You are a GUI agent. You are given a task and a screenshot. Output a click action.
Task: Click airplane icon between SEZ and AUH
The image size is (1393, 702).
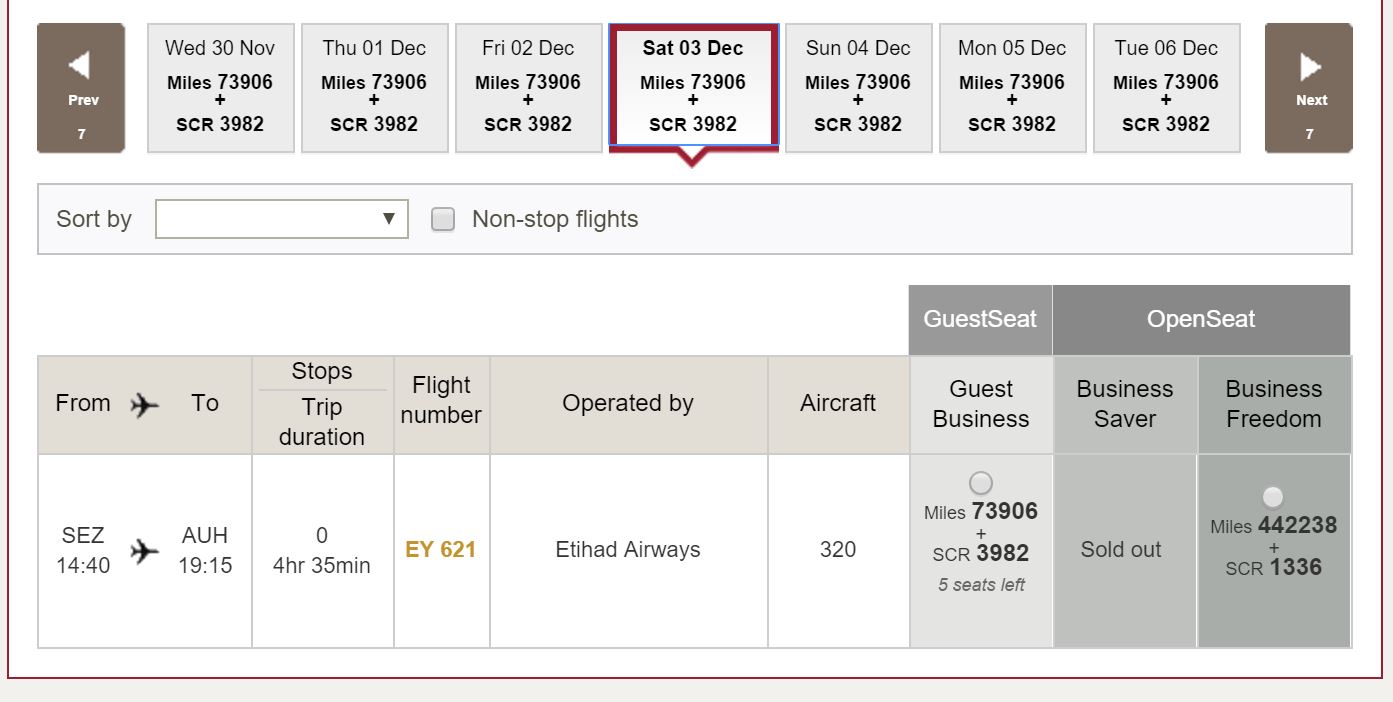145,550
